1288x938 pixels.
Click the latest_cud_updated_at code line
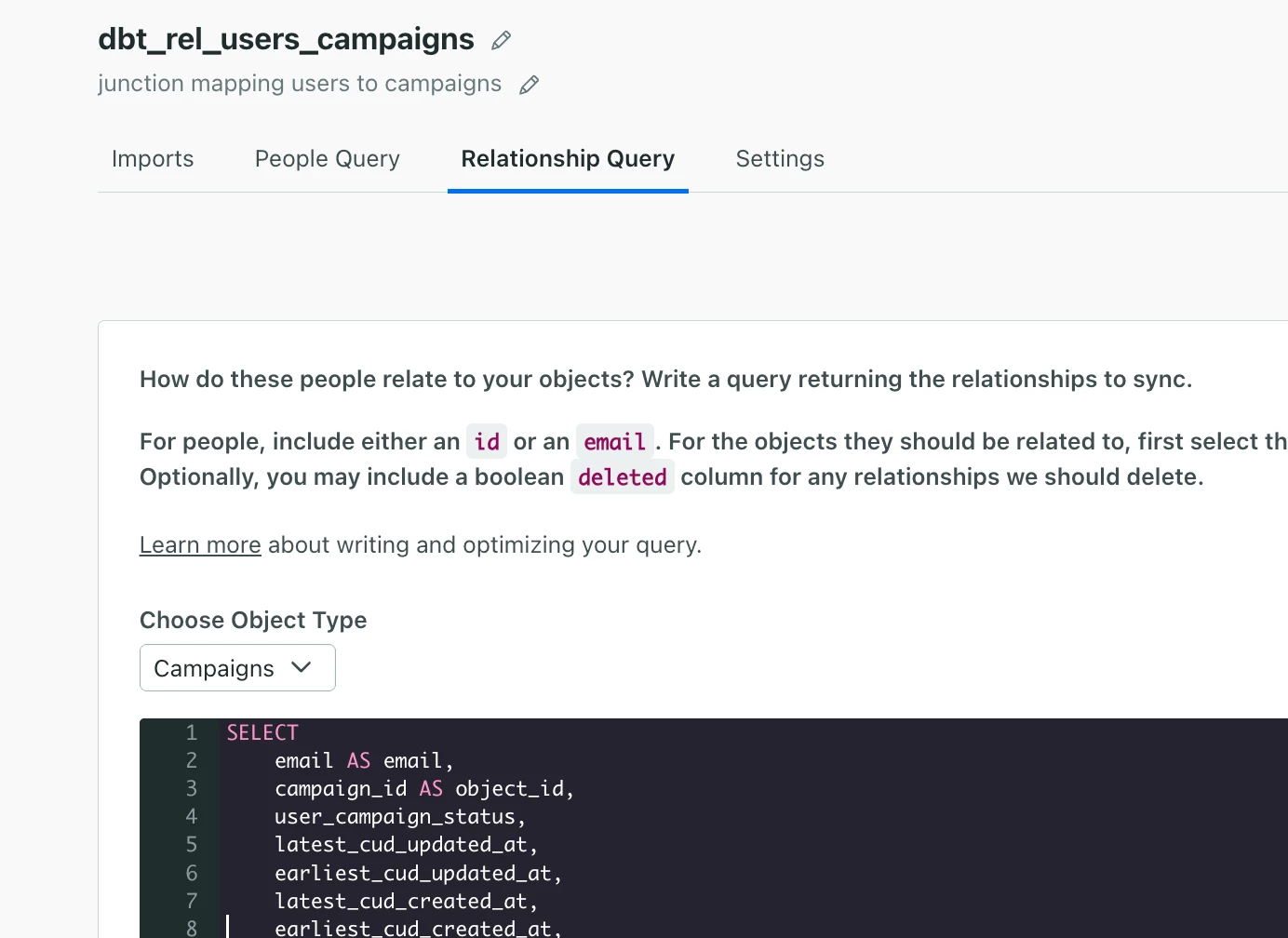pyautogui.click(x=406, y=844)
